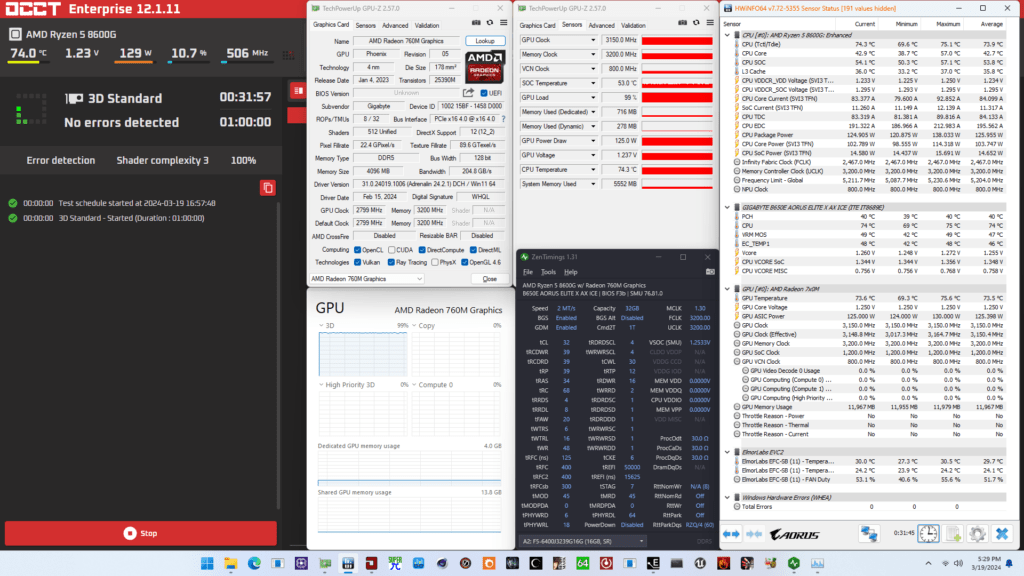This screenshot has height=576, width=1024.
Task: Click the HWiNFO64 clock reset-timer icon
Action: click(x=929, y=534)
